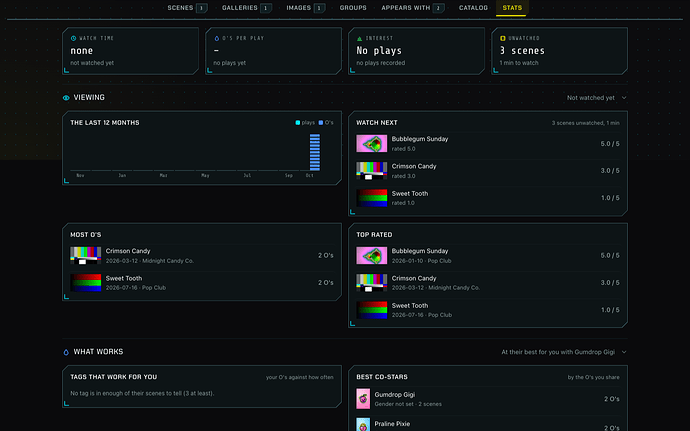
Task: Open Crimson Candy thumbnail in Top Rated
Action: [372, 283]
